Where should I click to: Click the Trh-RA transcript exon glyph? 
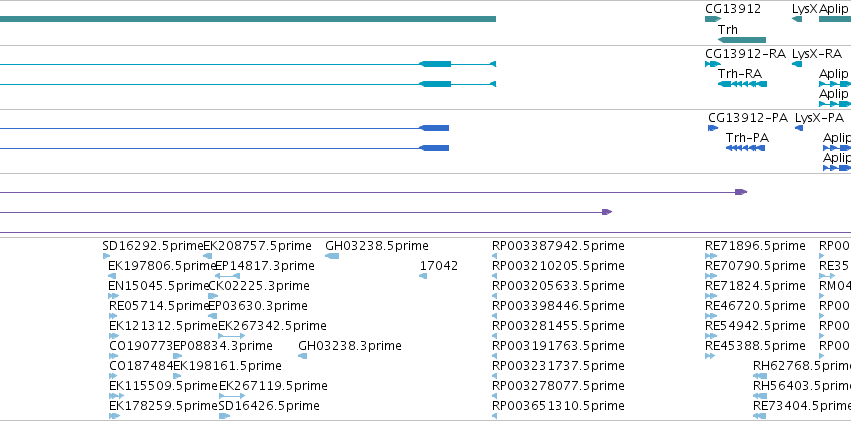click(742, 84)
